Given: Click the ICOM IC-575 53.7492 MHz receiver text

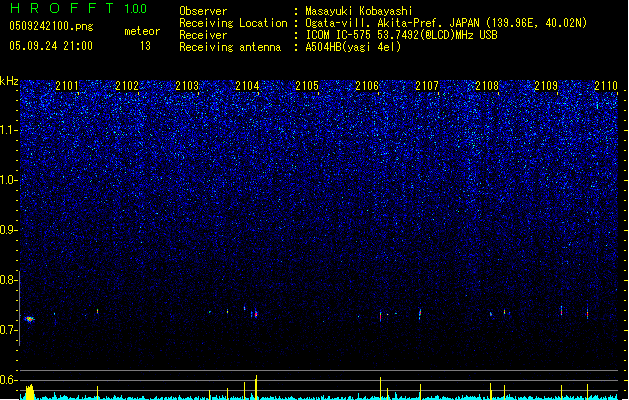Looking at the screenshot, I should [401, 35].
